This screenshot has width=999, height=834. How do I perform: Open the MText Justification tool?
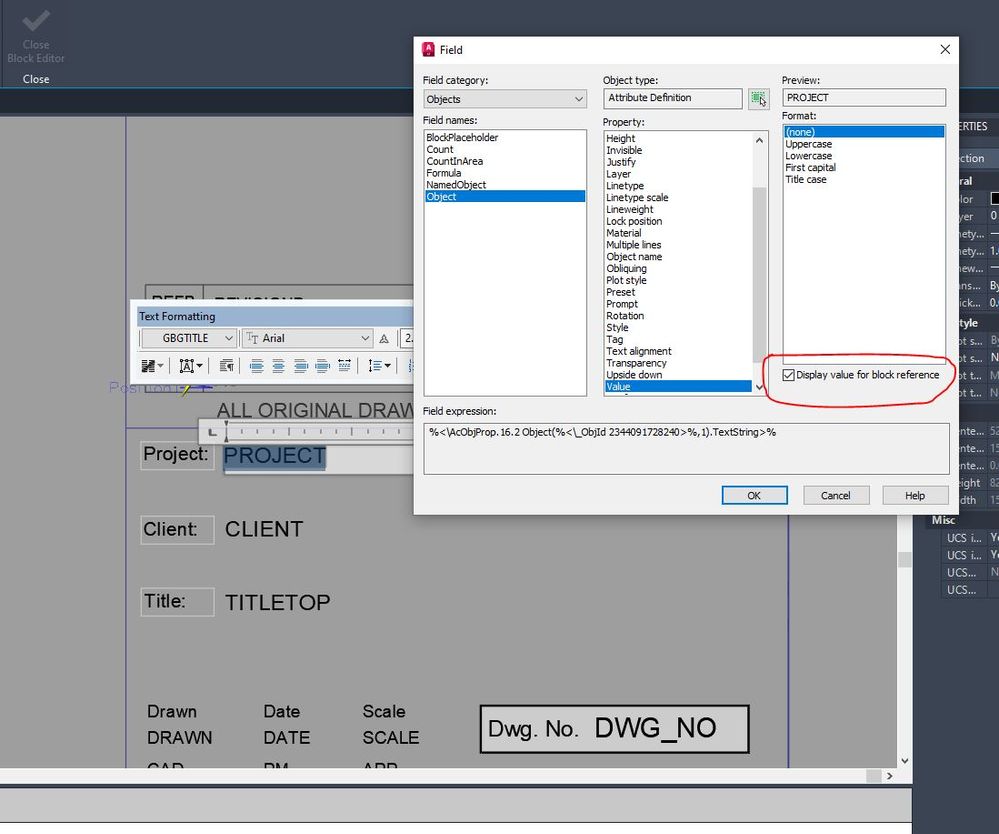click(x=187, y=366)
